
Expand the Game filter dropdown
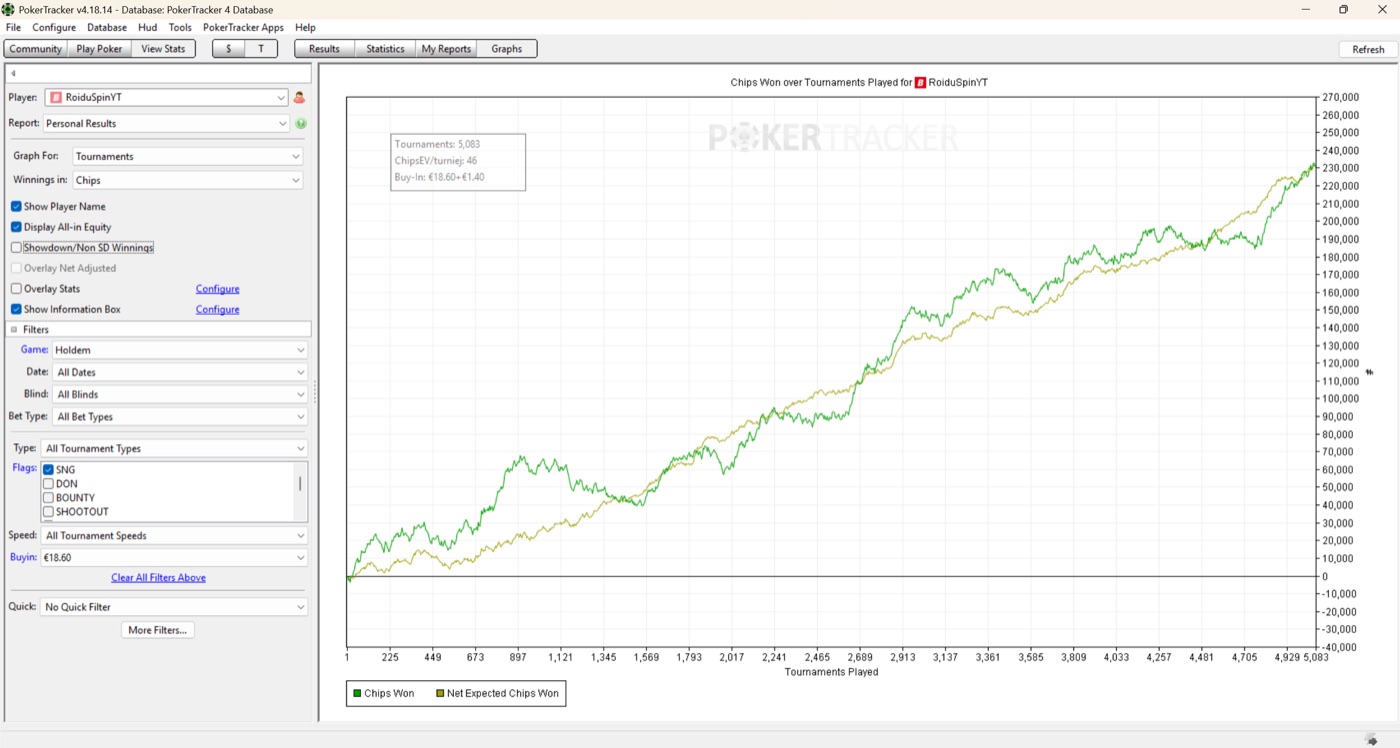pyautogui.click(x=180, y=350)
